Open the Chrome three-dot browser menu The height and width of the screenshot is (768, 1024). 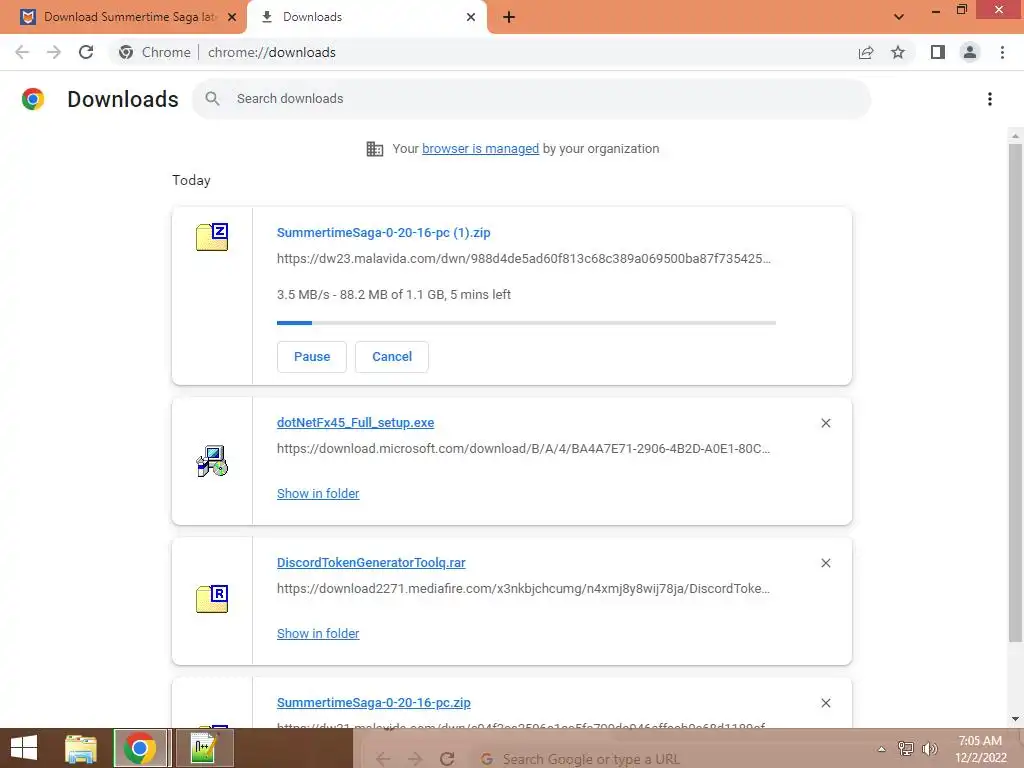point(1002,52)
